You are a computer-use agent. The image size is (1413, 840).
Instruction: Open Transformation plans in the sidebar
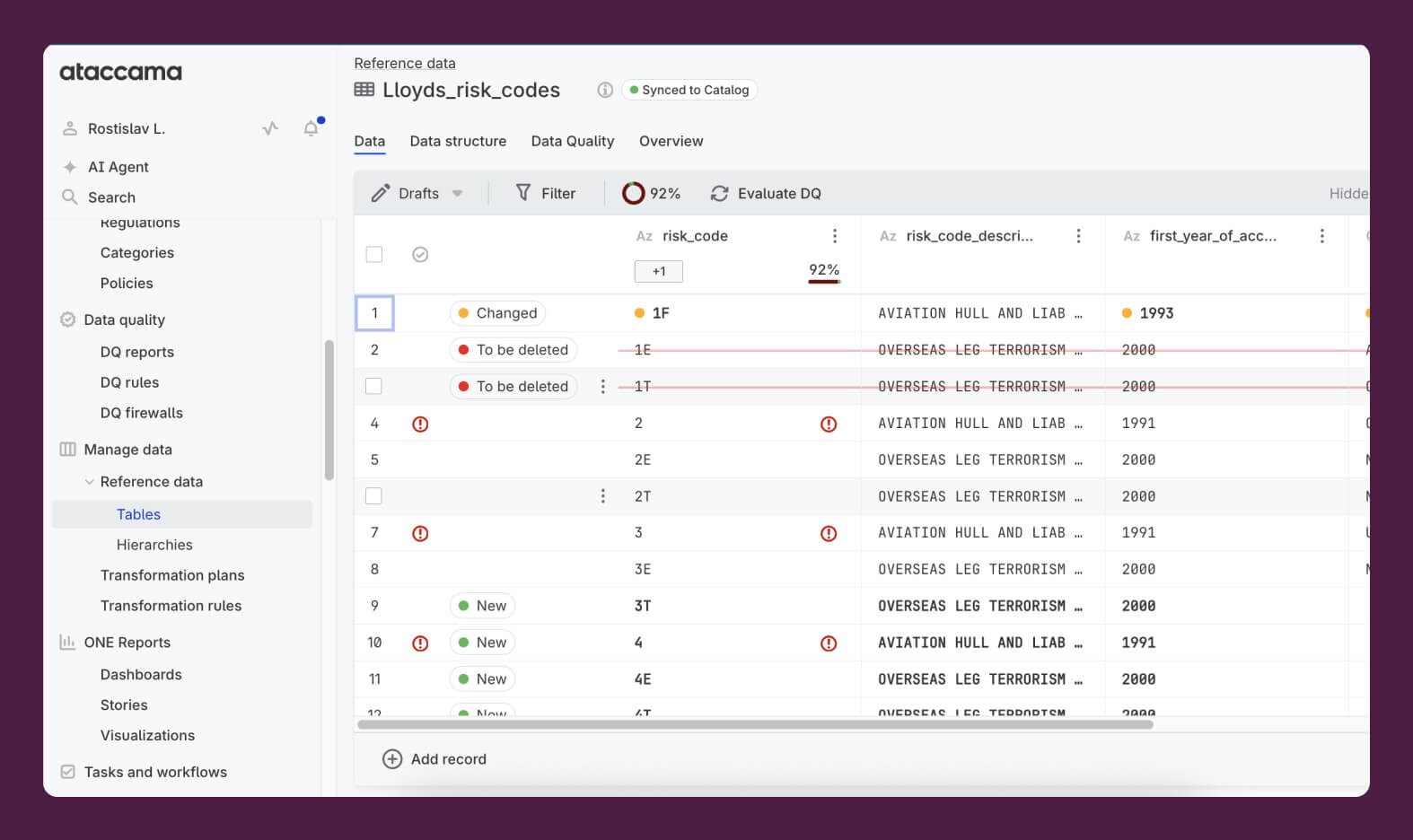[172, 575]
